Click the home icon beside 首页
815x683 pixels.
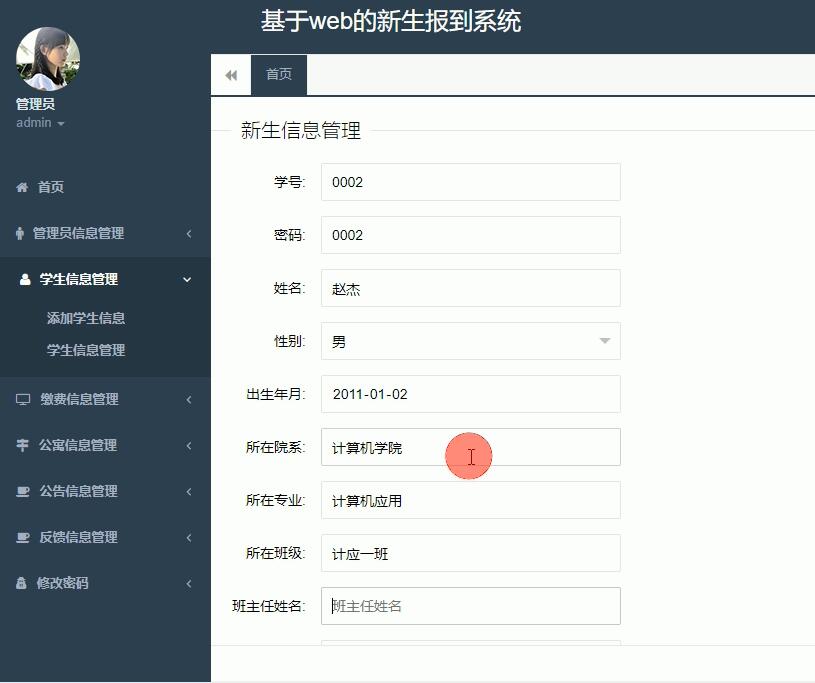coord(22,186)
